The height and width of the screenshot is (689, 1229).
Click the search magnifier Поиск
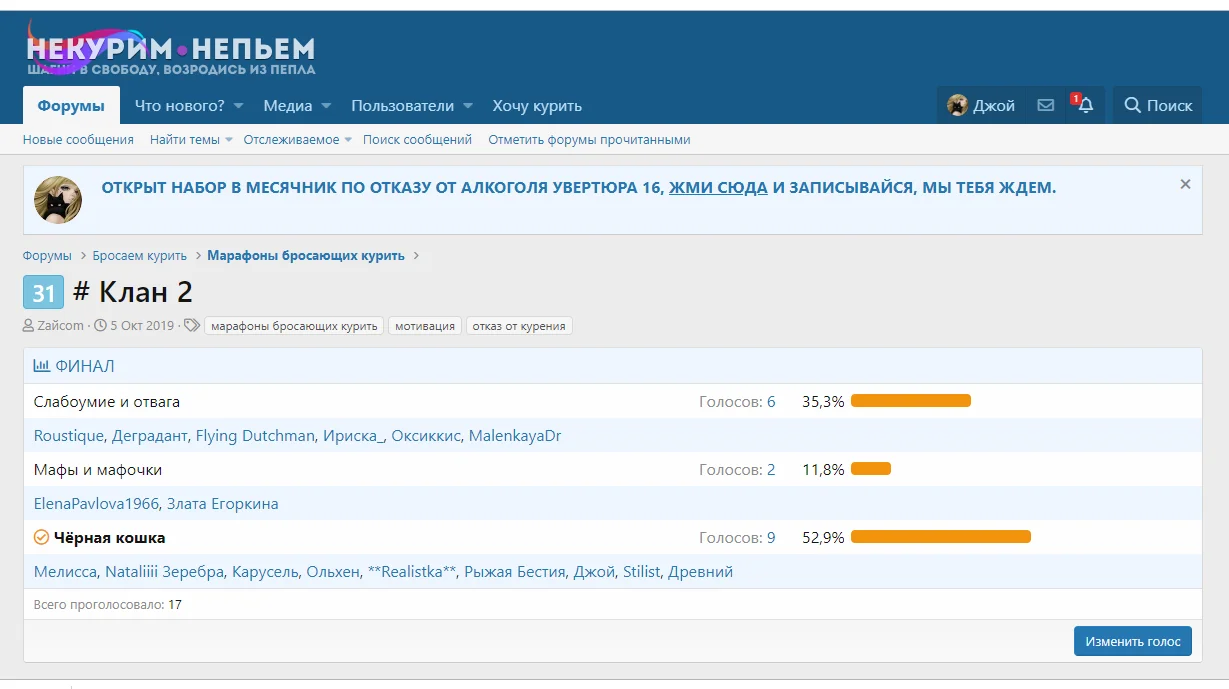tap(1158, 105)
